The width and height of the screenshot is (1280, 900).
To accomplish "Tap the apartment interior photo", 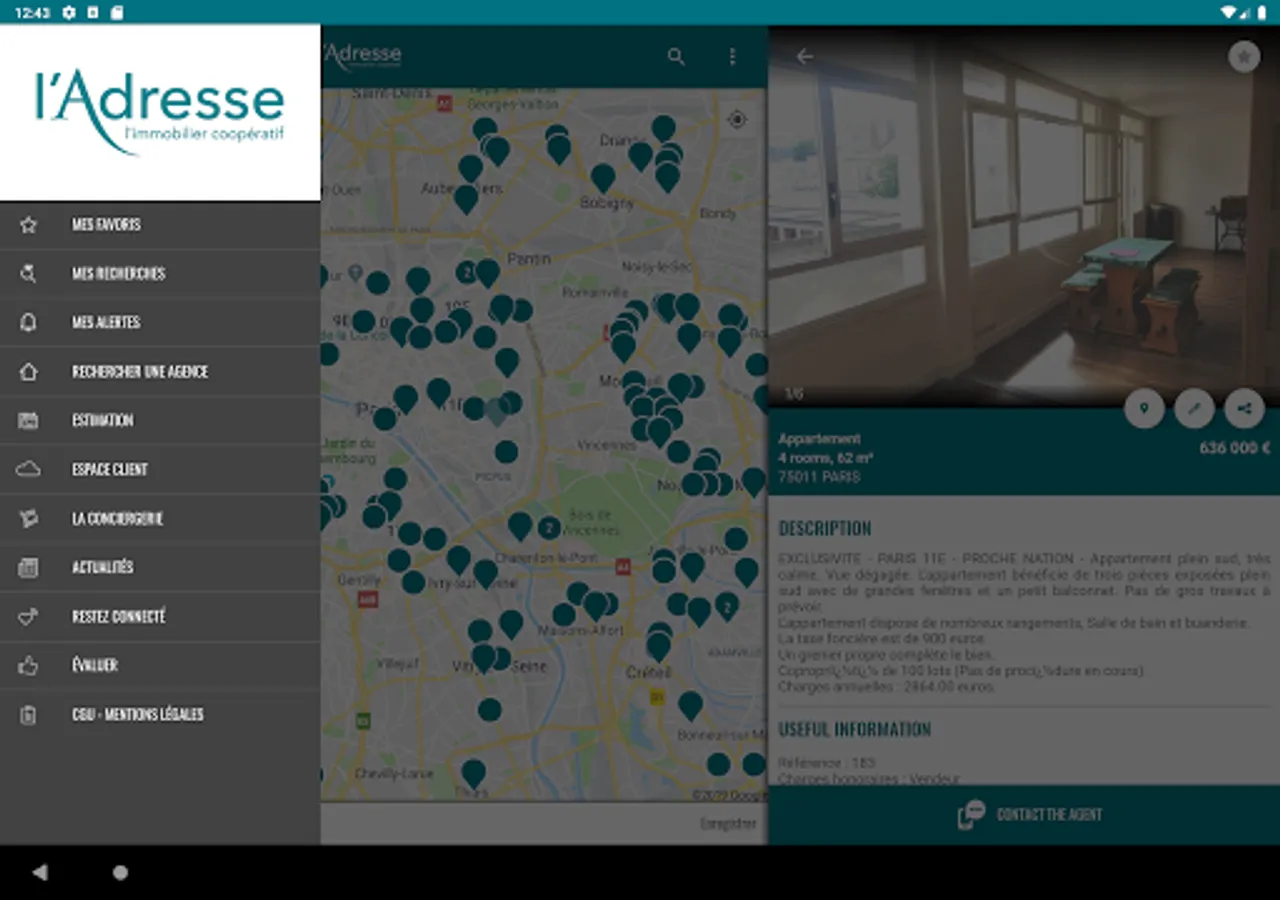I will pyautogui.click(x=1024, y=215).
